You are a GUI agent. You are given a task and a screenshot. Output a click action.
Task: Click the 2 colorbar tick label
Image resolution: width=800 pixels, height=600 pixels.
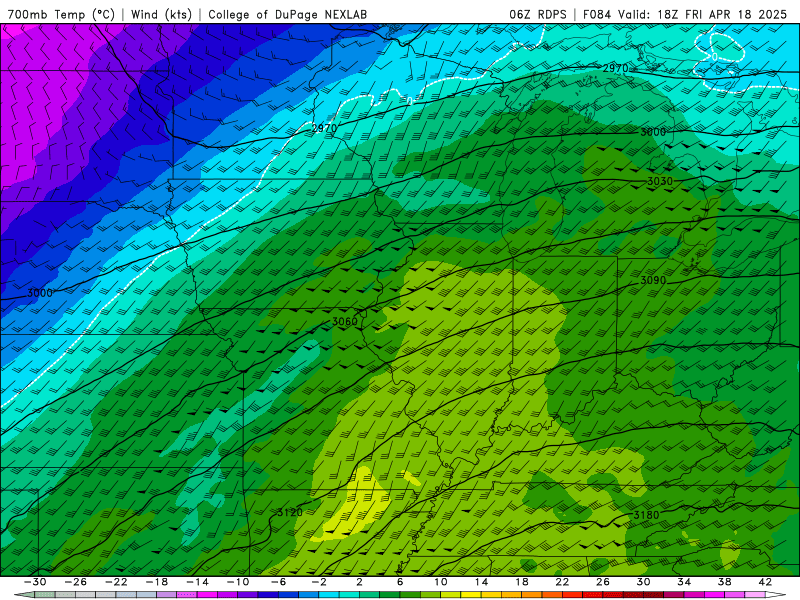pos(360,582)
